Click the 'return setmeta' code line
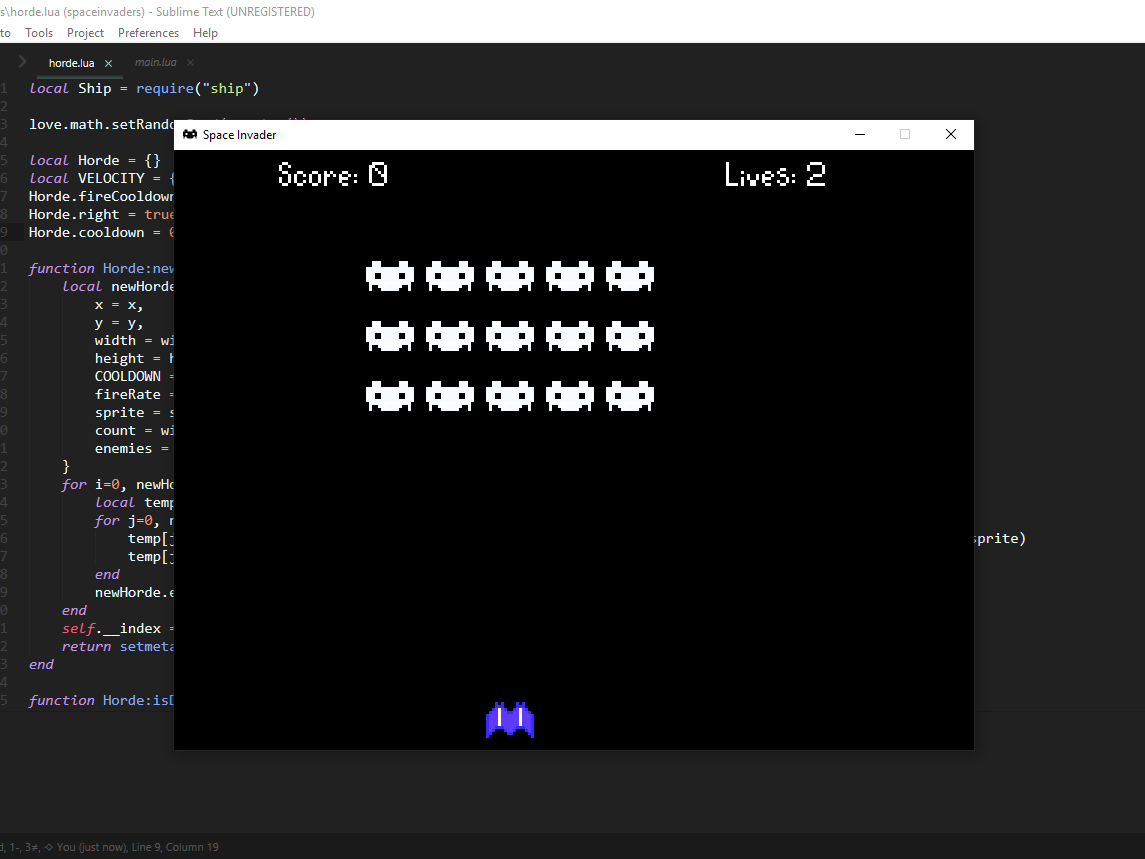 coord(118,646)
